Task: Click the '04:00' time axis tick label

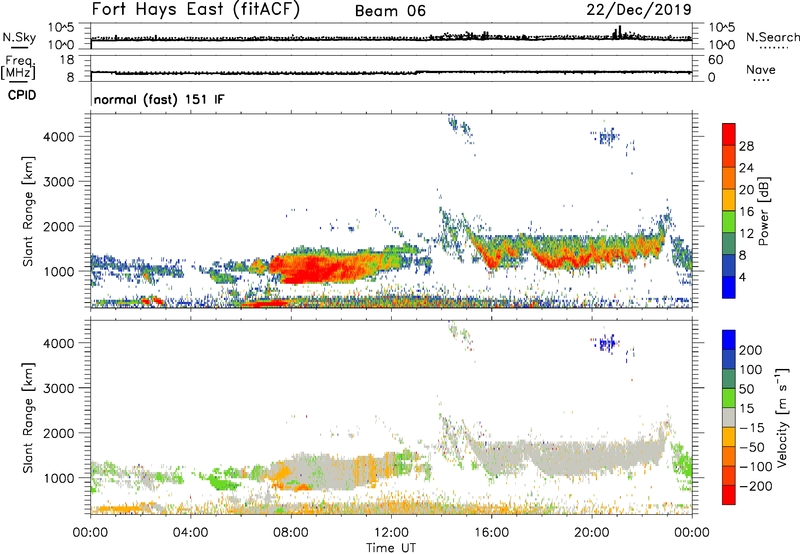Action: pos(191,533)
